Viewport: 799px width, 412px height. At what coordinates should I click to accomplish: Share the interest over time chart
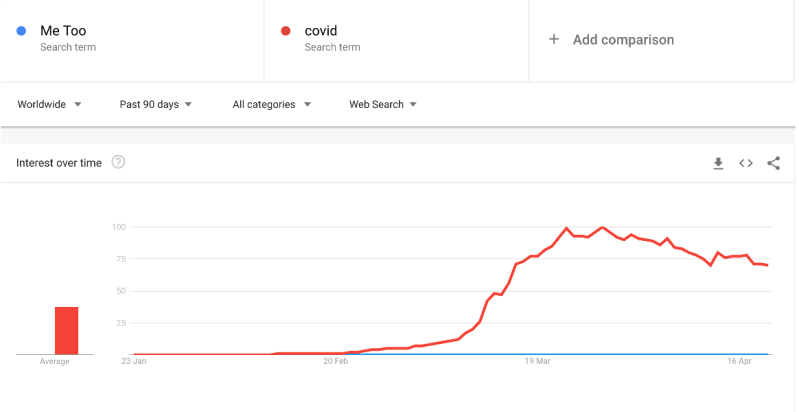[773, 163]
